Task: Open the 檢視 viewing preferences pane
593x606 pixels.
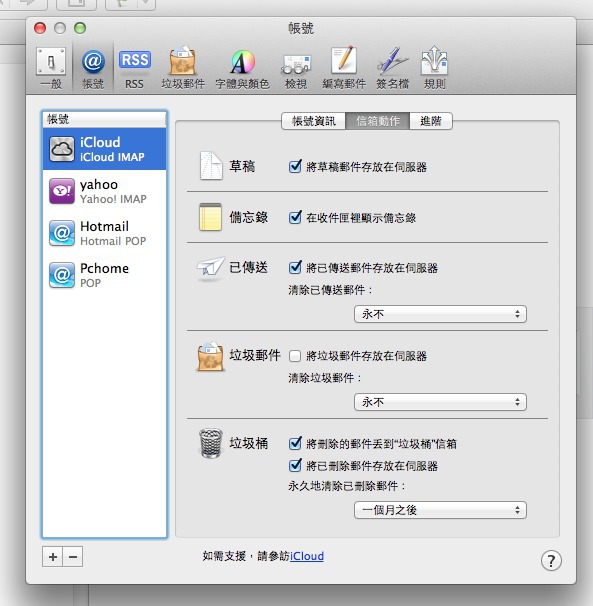Action: click(x=296, y=68)
